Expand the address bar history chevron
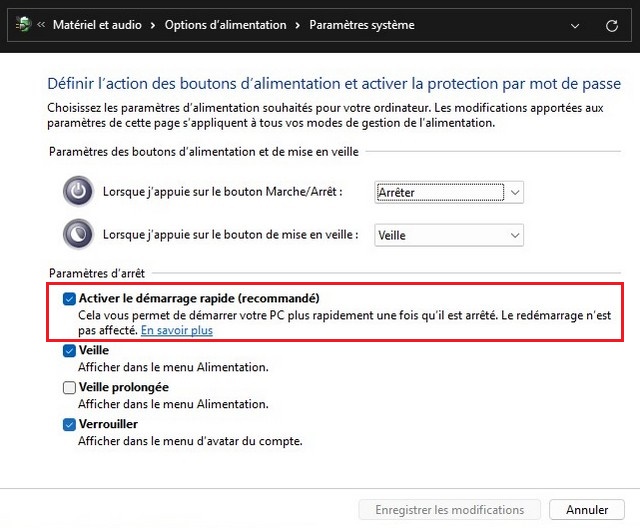 point(574,25)
